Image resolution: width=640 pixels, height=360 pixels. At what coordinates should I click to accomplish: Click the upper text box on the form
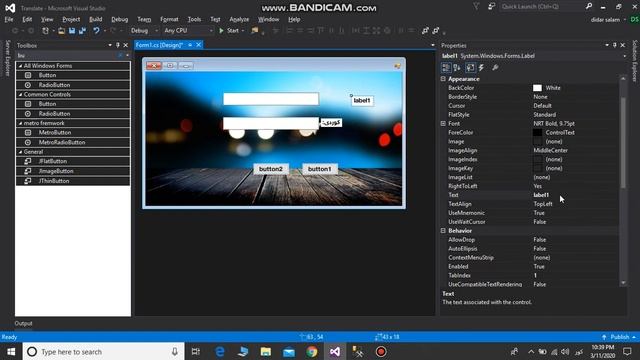point(271,99)
